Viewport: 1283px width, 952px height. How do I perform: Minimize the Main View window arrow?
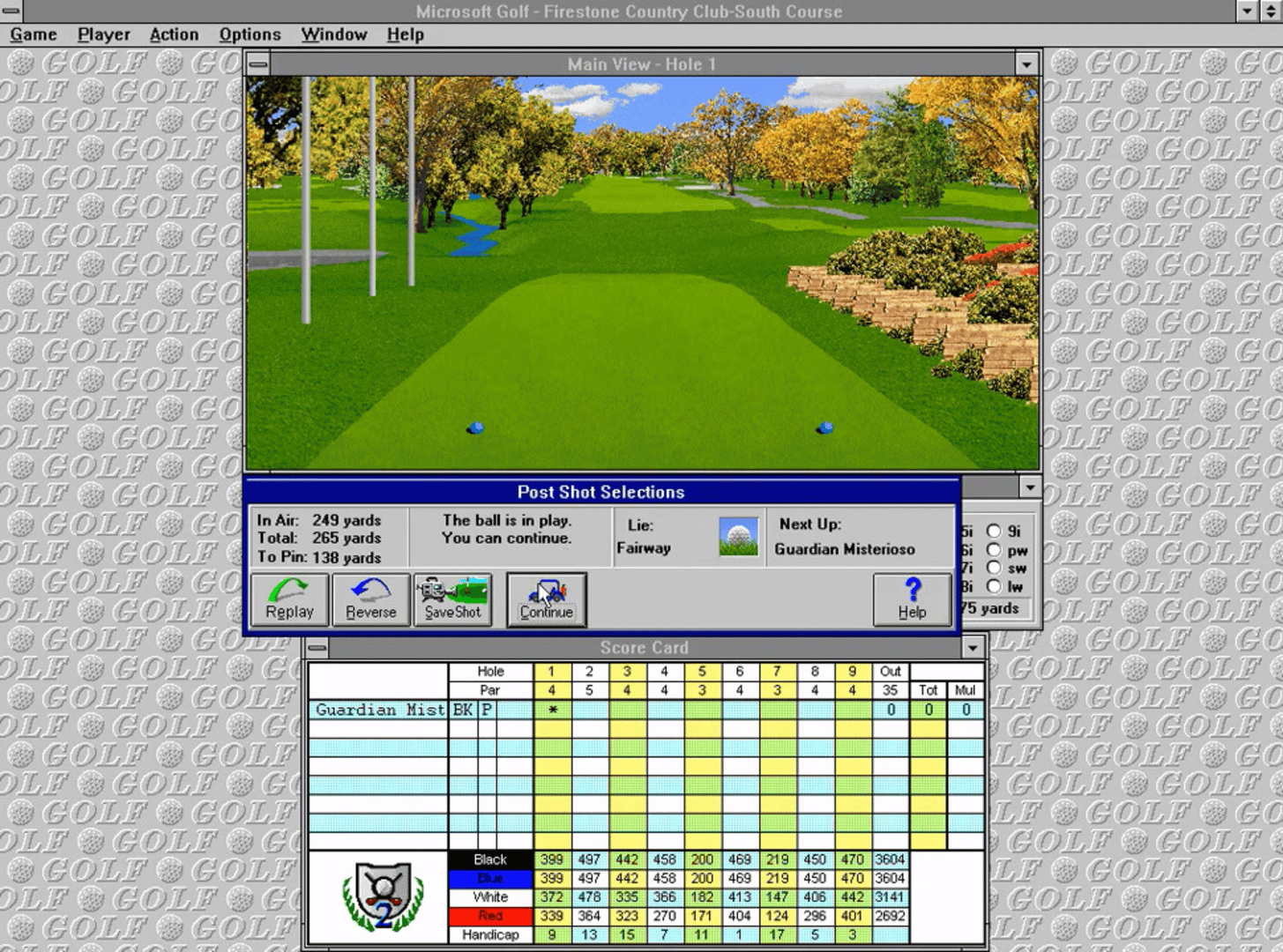pyautogui.click(x=1026, y=64)
